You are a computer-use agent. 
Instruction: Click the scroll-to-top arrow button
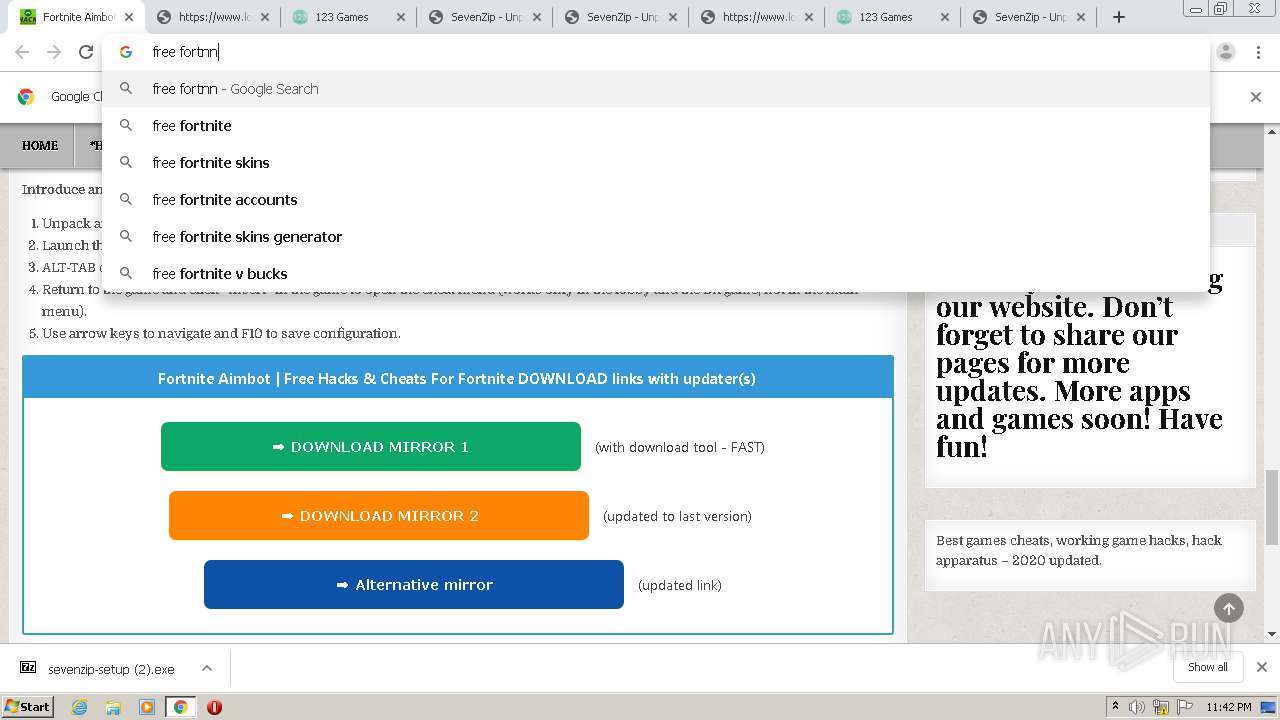click(1229, 608)
